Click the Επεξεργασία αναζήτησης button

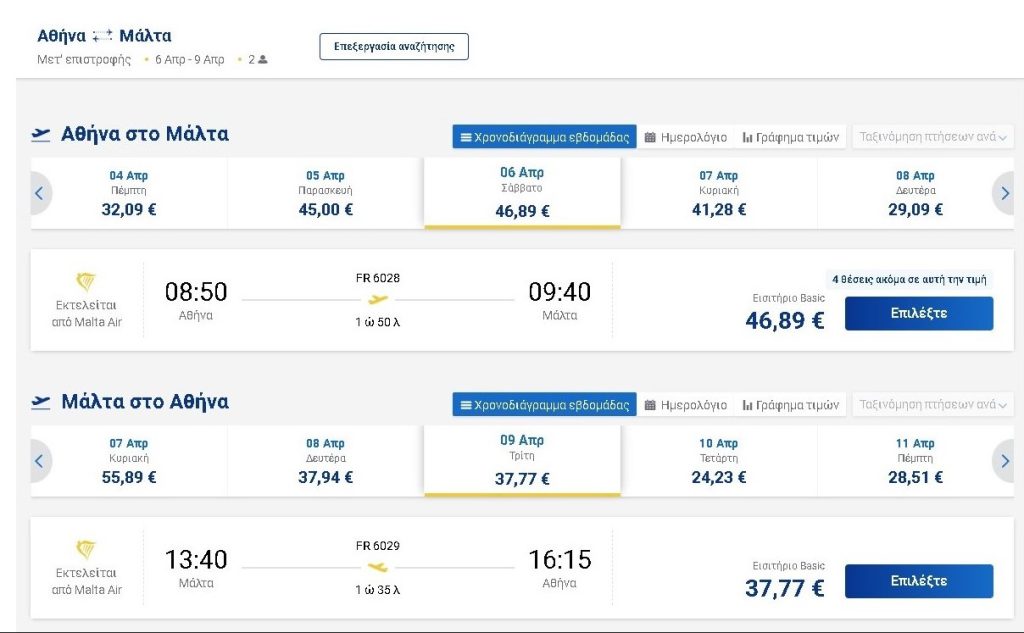[x=394, y=46]
